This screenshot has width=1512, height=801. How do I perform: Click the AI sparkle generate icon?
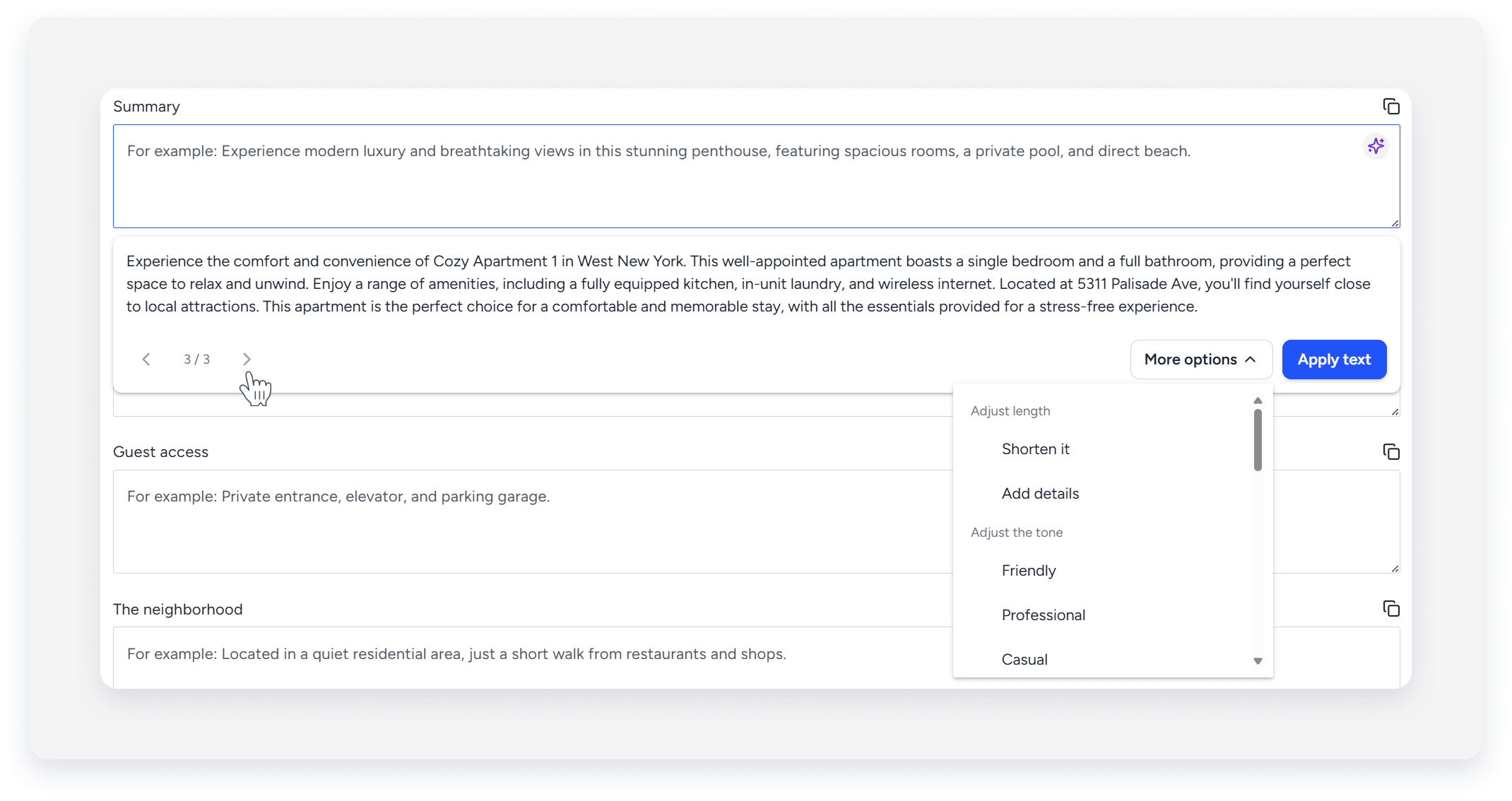click(1375, 146)
